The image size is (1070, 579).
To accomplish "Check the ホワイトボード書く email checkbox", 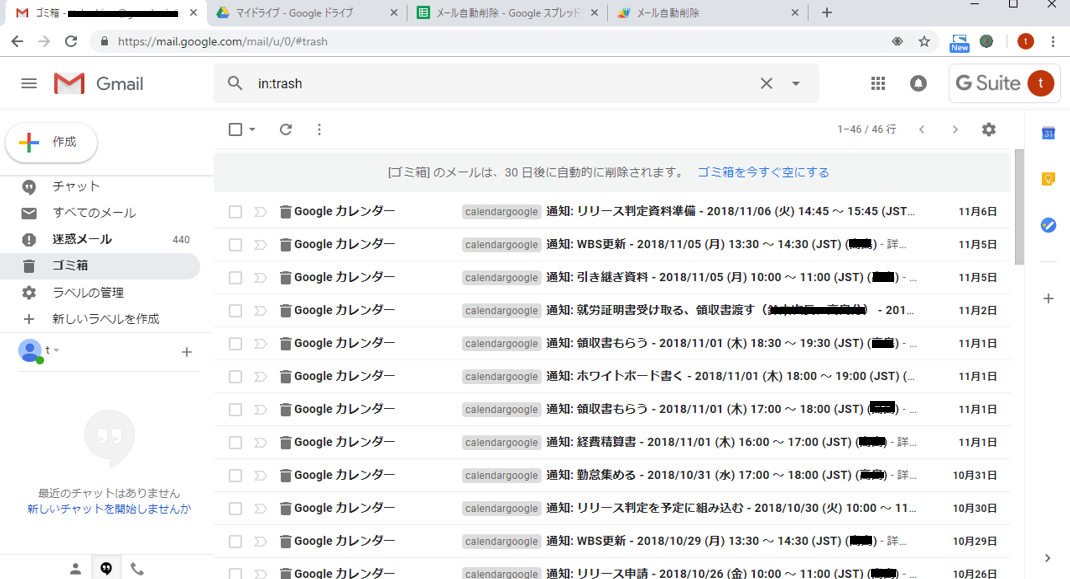I will point(235,376).
